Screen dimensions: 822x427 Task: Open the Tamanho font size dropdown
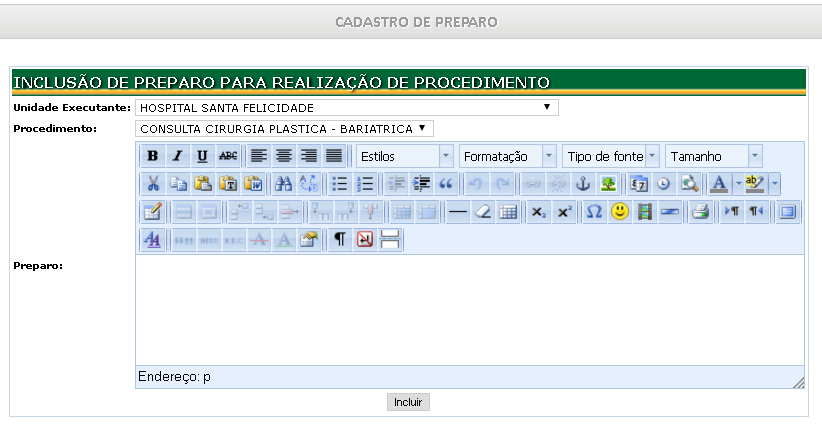click(x=713, y=156)
